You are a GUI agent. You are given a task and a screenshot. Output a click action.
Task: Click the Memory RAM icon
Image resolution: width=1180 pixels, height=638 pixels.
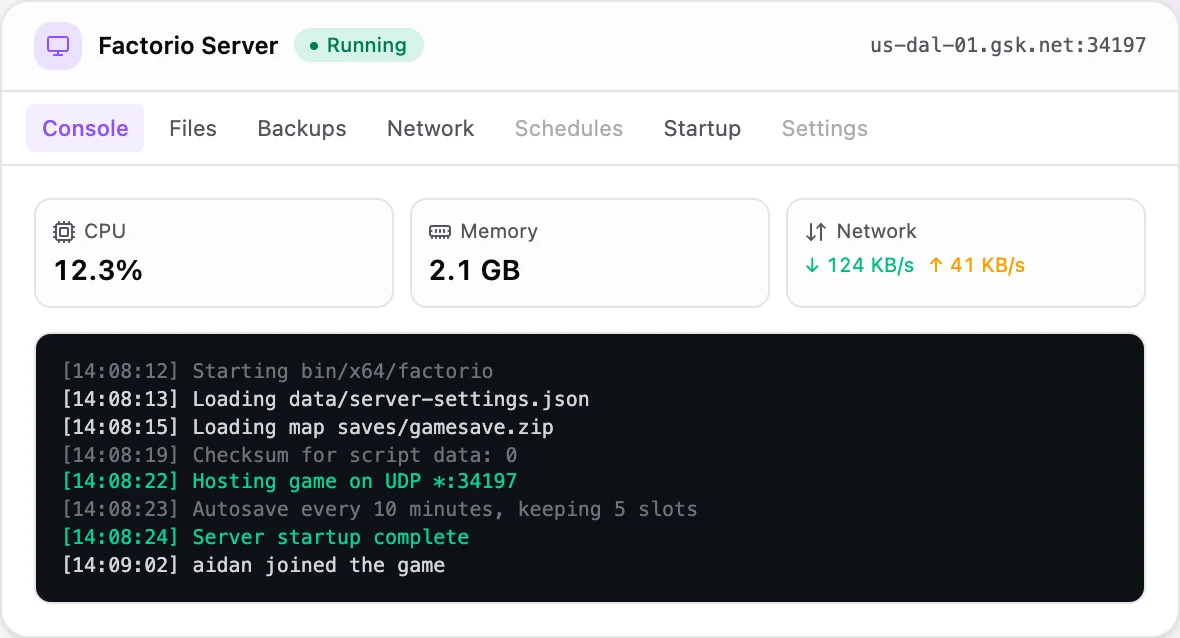click(x=439, y=232)
